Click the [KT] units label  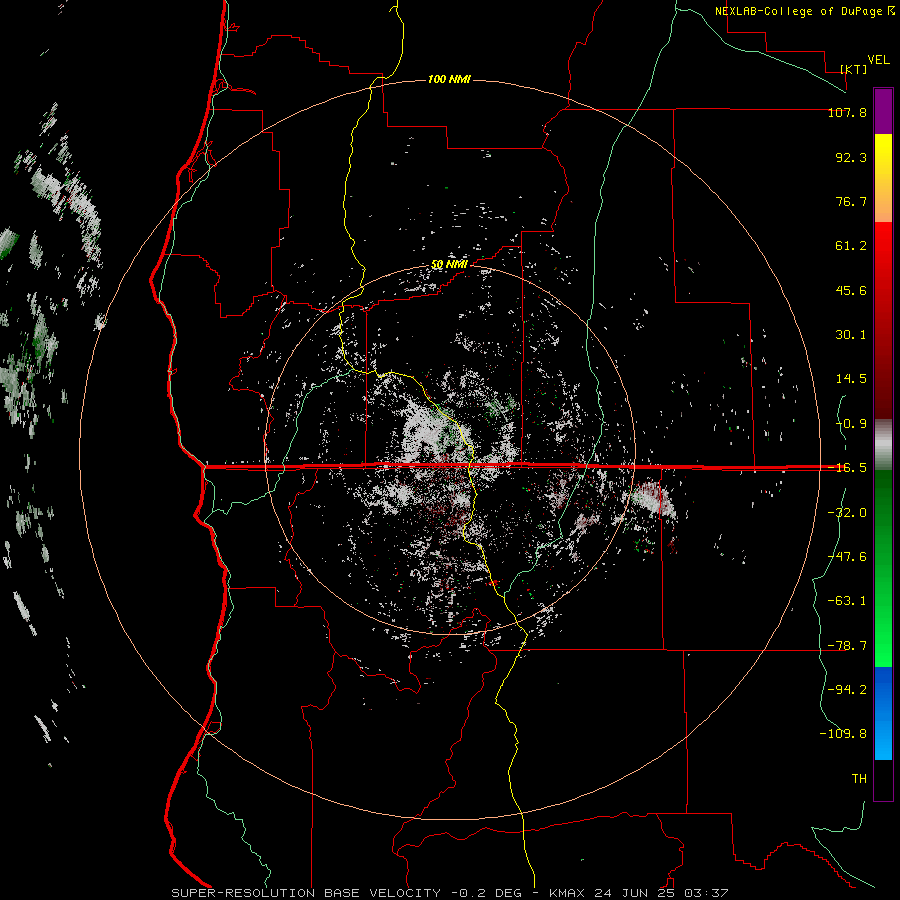(854, 69)
